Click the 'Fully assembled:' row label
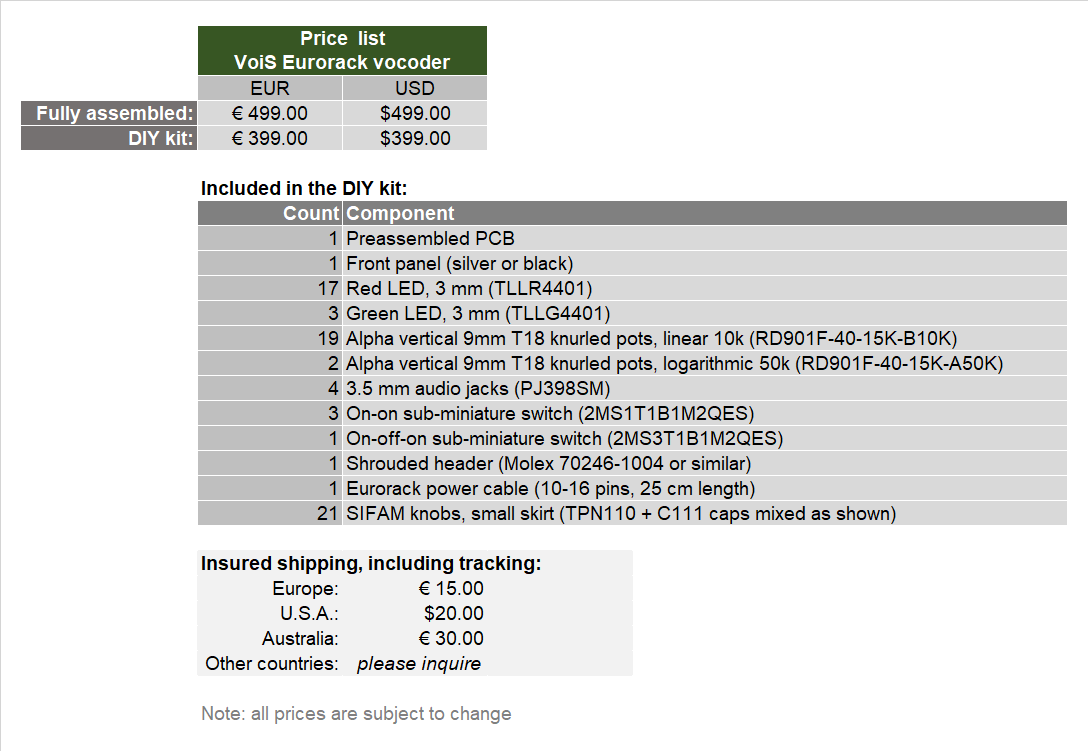 click(110, 113)
